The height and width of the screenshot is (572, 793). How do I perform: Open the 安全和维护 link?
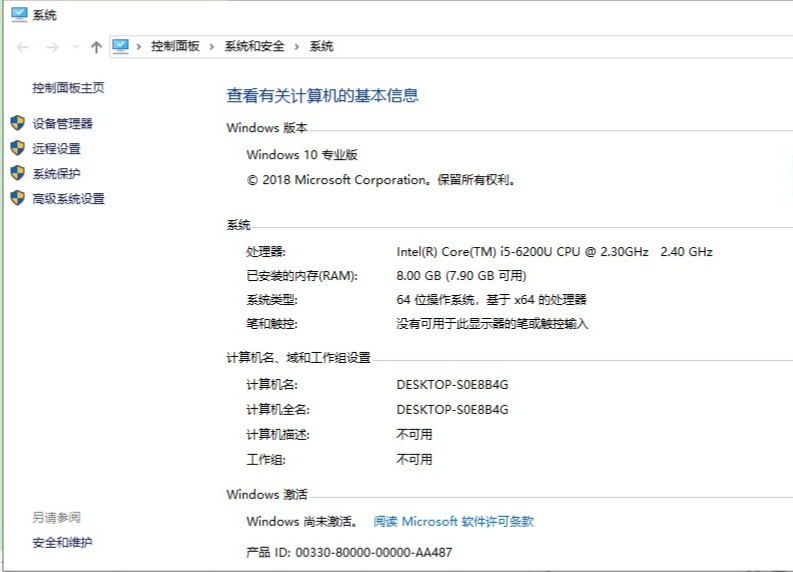tap(62, 543)
